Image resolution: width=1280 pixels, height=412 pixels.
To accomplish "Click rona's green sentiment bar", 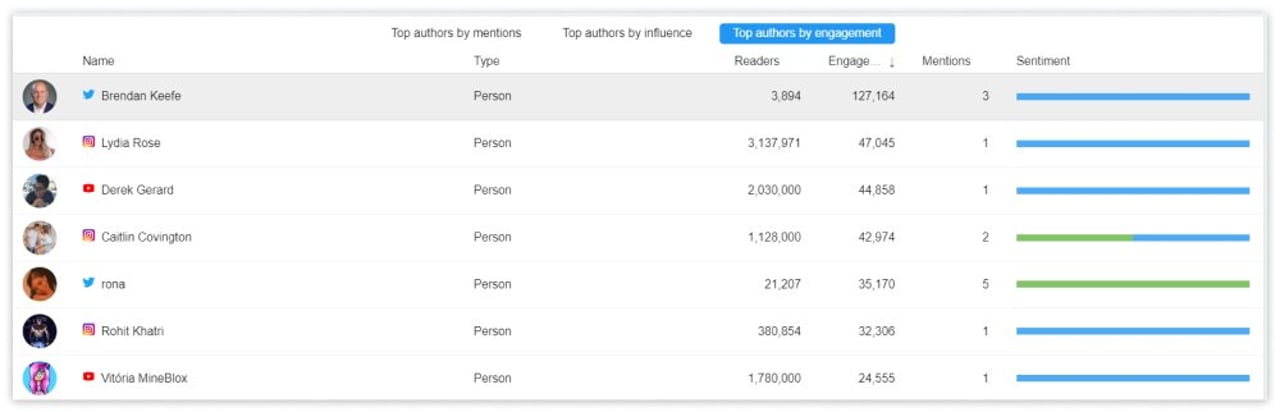I will coord(1132,284).
